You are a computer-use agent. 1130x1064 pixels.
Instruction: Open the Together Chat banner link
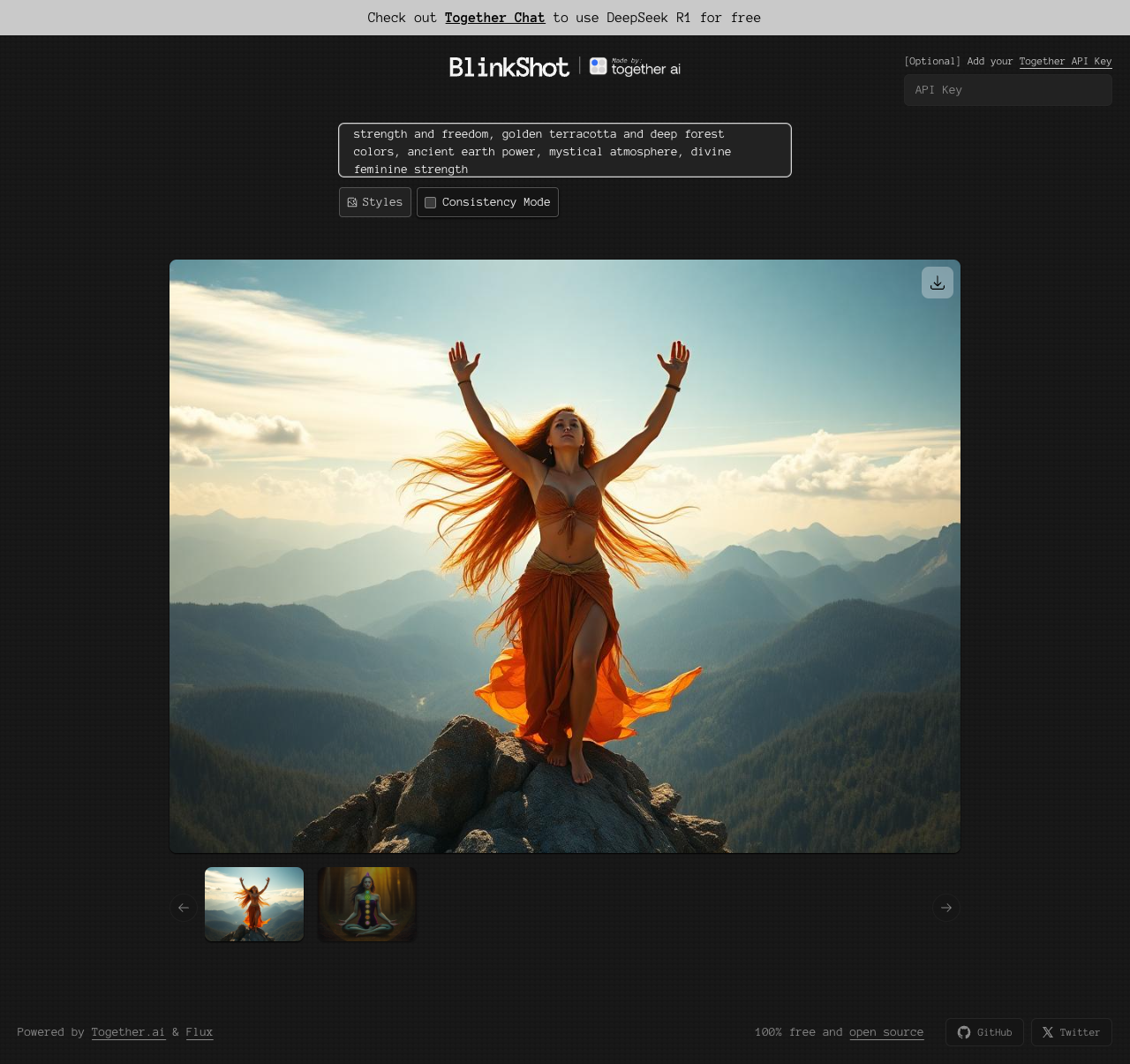coord(494,18)
